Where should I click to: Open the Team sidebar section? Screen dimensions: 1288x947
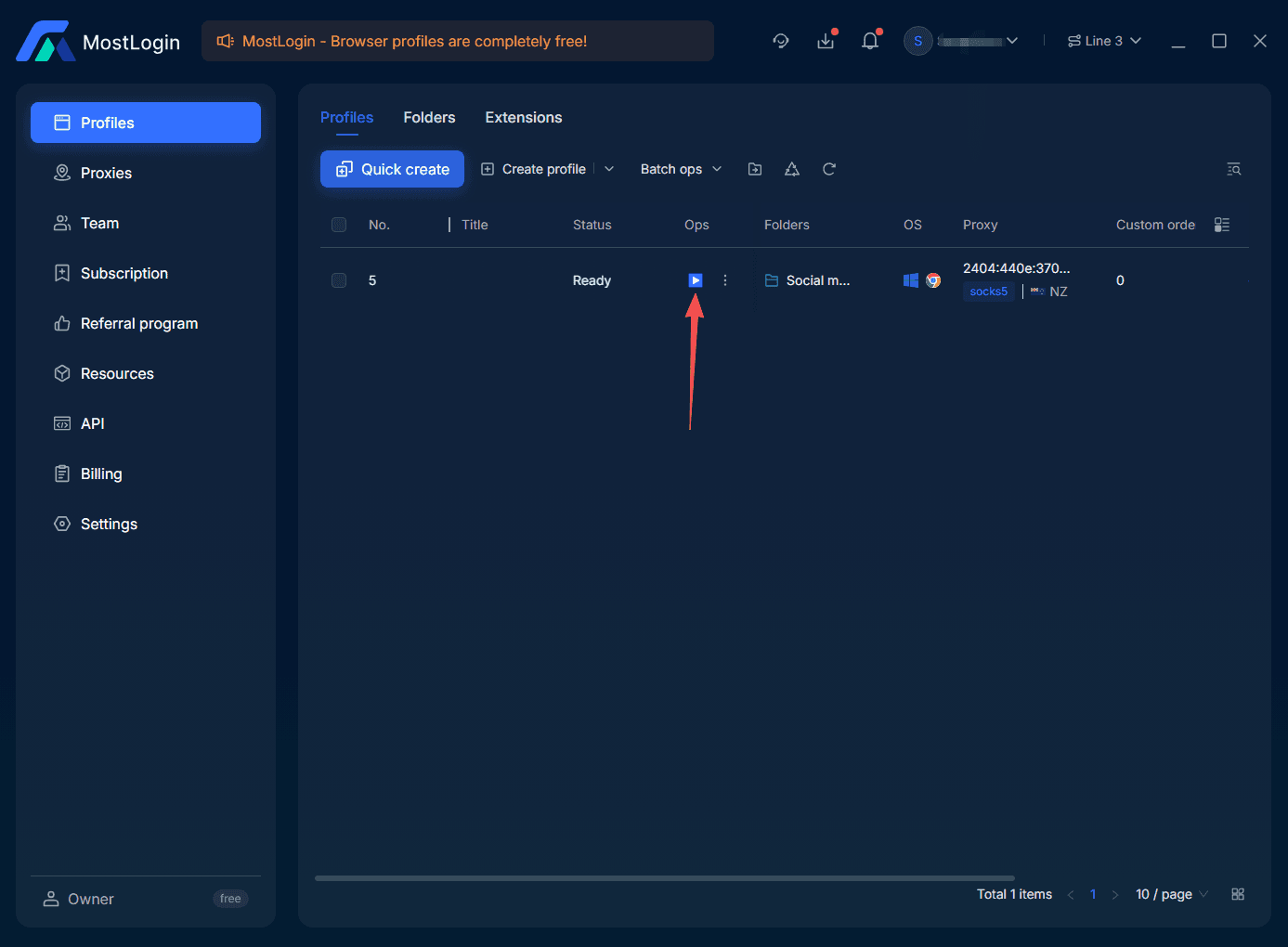[146, 223]
